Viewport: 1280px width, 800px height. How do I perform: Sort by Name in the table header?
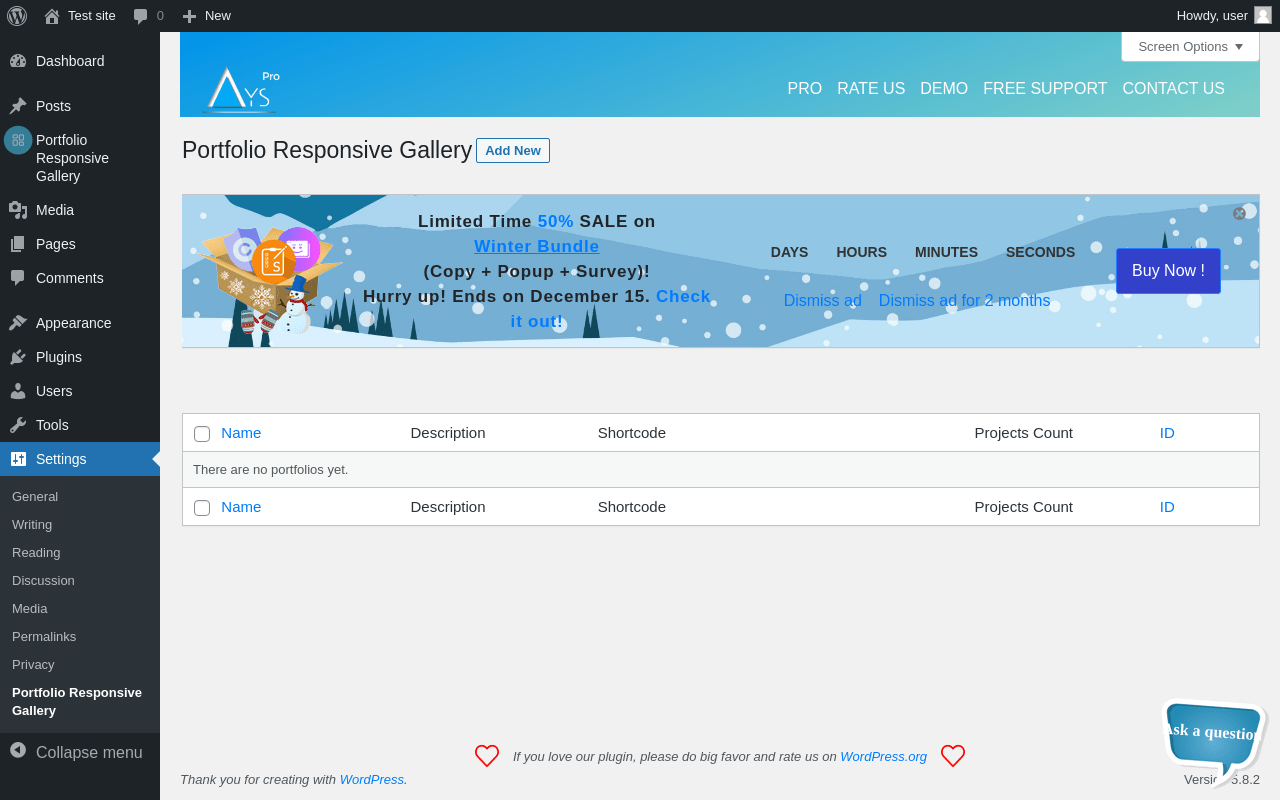point(241,432)
